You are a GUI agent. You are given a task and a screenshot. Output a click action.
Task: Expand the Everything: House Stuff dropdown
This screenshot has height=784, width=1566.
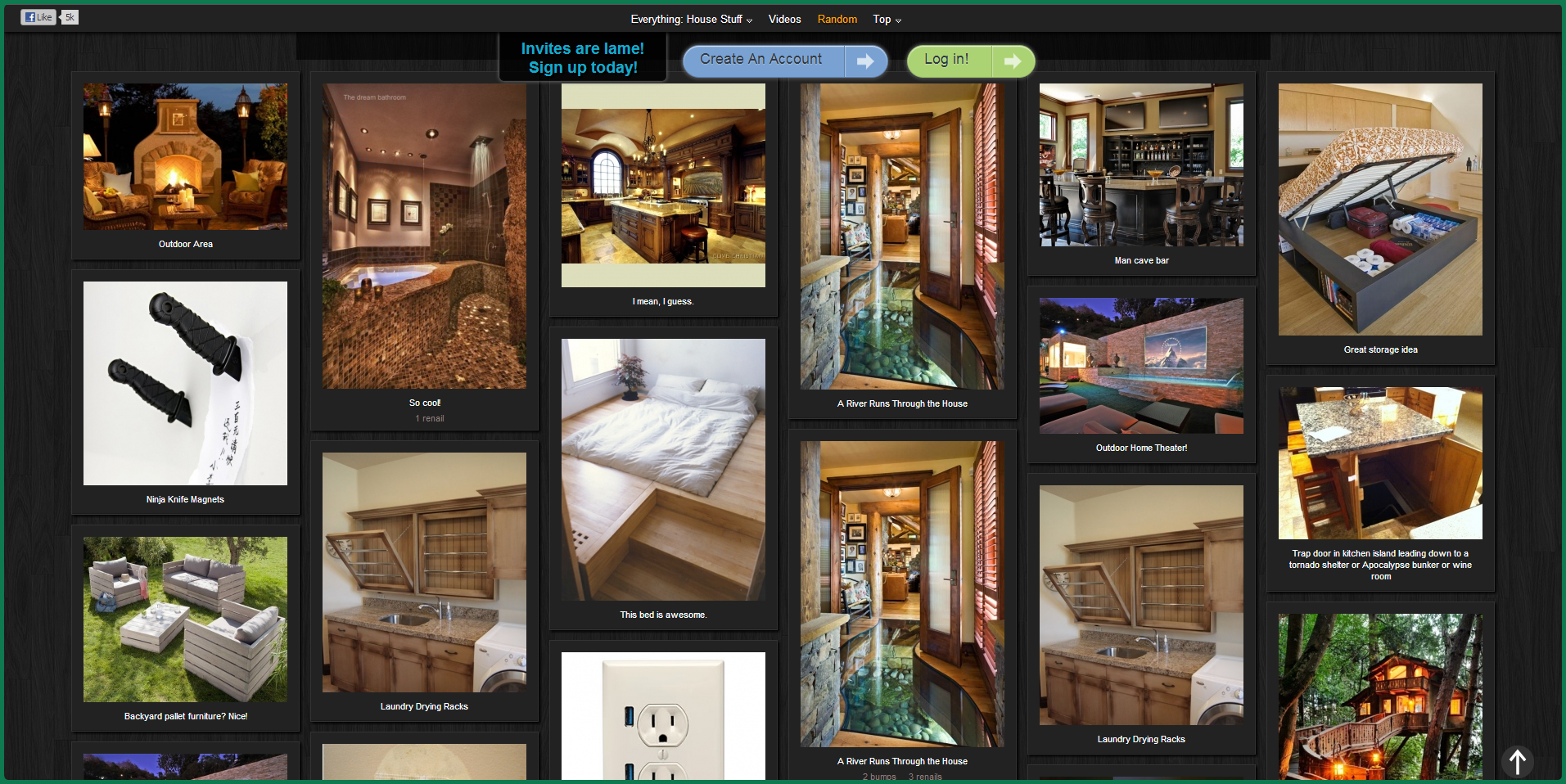coord(691,20)
